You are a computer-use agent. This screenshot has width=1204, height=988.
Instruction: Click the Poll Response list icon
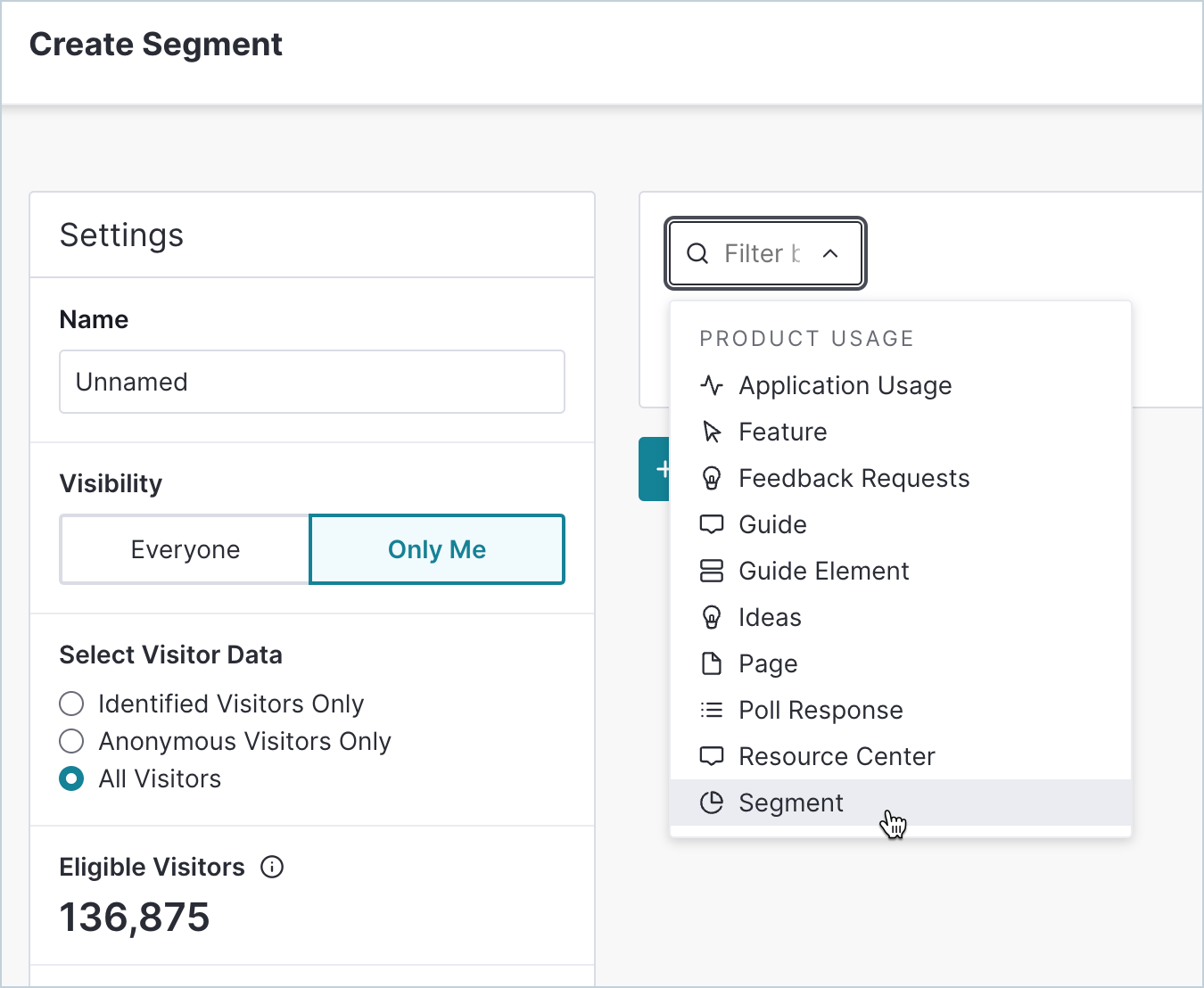[x=711, y=710]
